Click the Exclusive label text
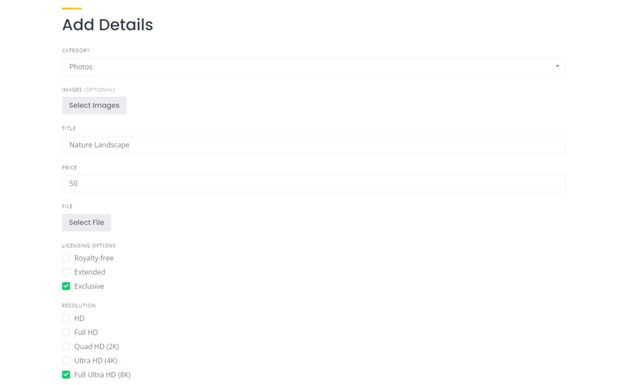The height and width of the screenshot is (385, 628). [x=89, y=286]
